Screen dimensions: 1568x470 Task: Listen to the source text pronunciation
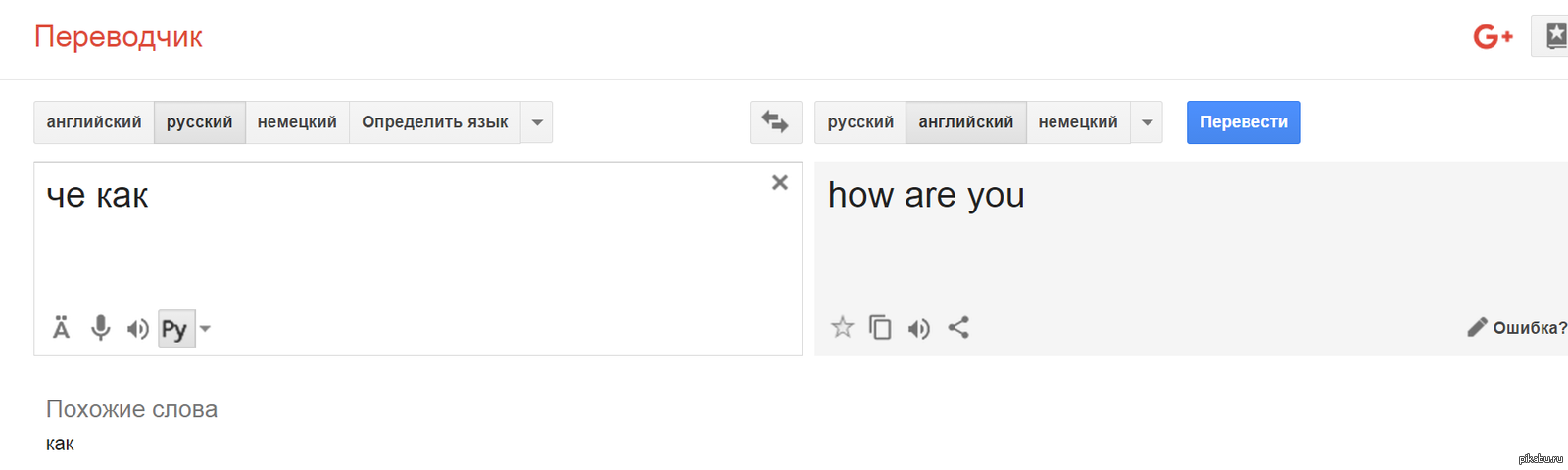coord(138,329)
